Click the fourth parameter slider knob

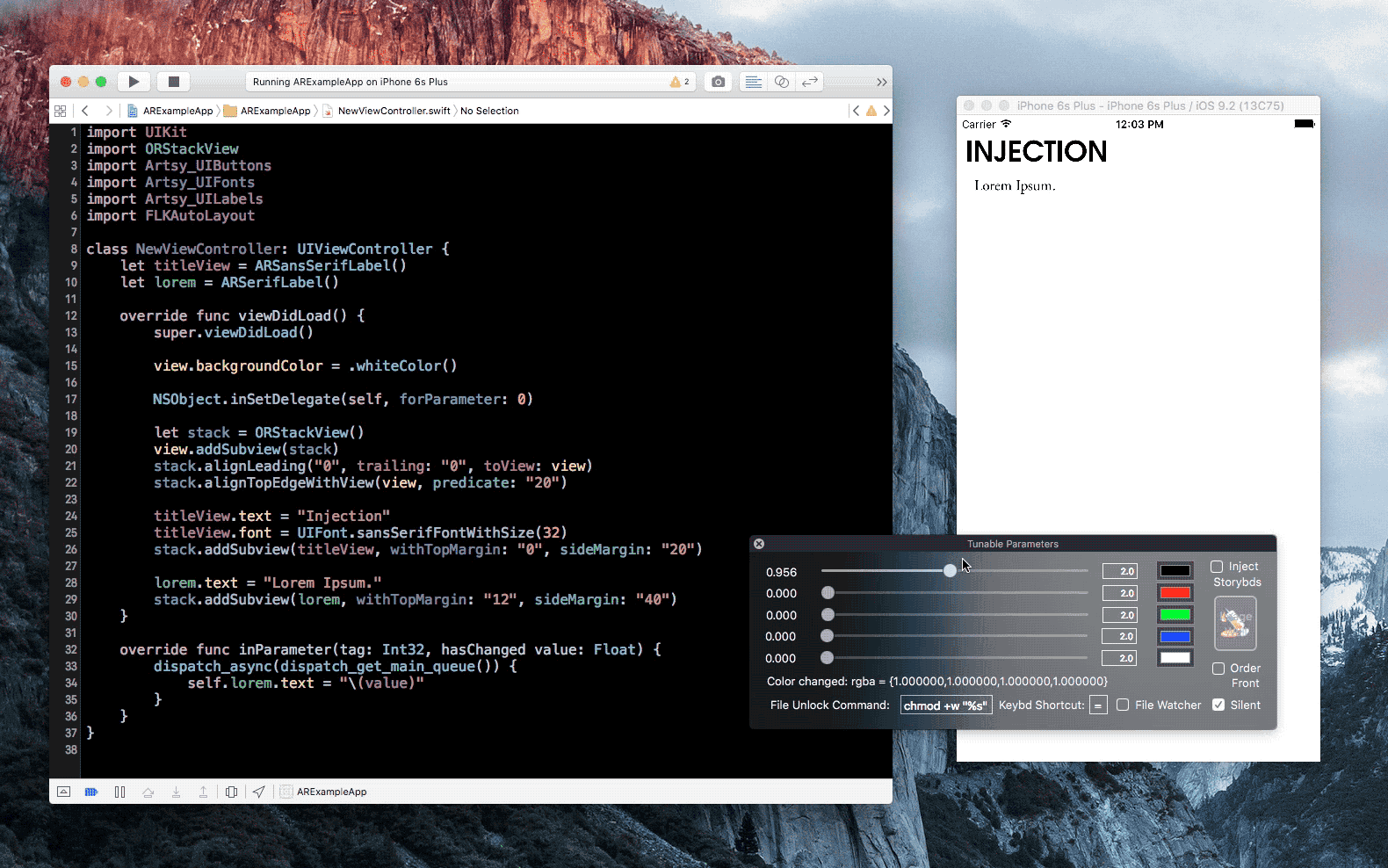tap(827, 636)
